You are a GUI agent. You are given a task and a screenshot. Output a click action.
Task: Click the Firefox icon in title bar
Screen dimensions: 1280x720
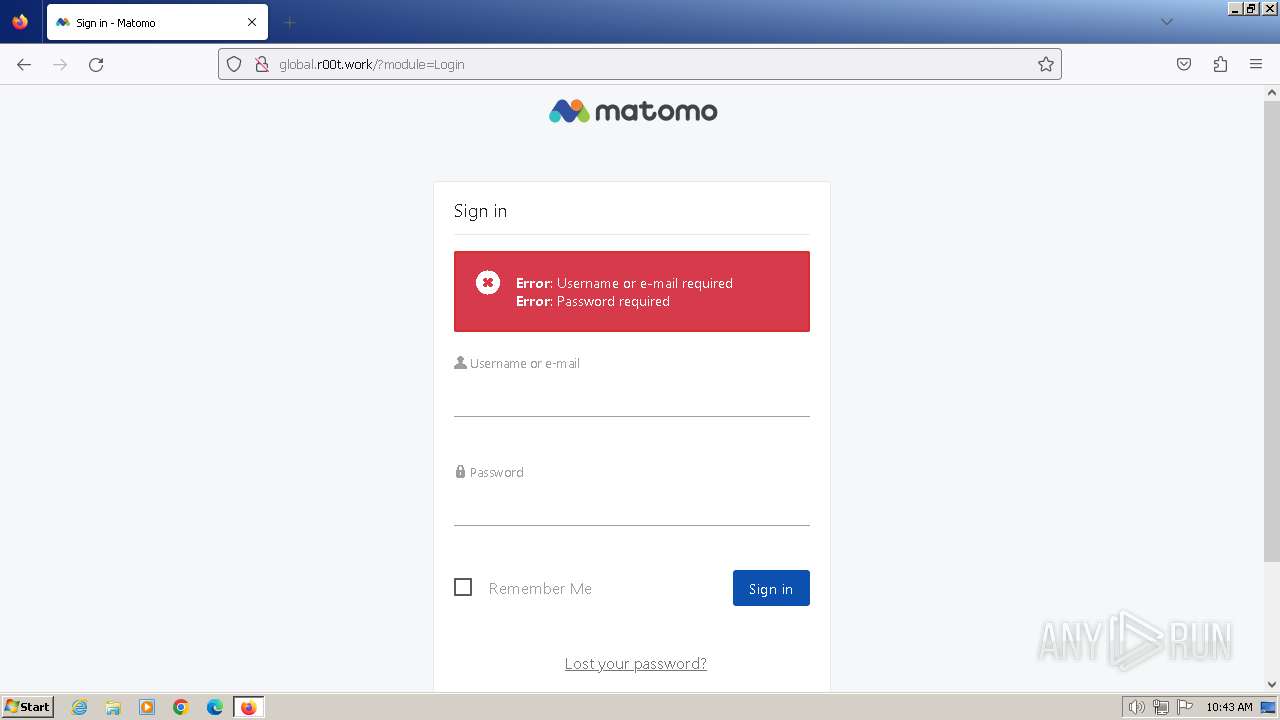(20, 21)
